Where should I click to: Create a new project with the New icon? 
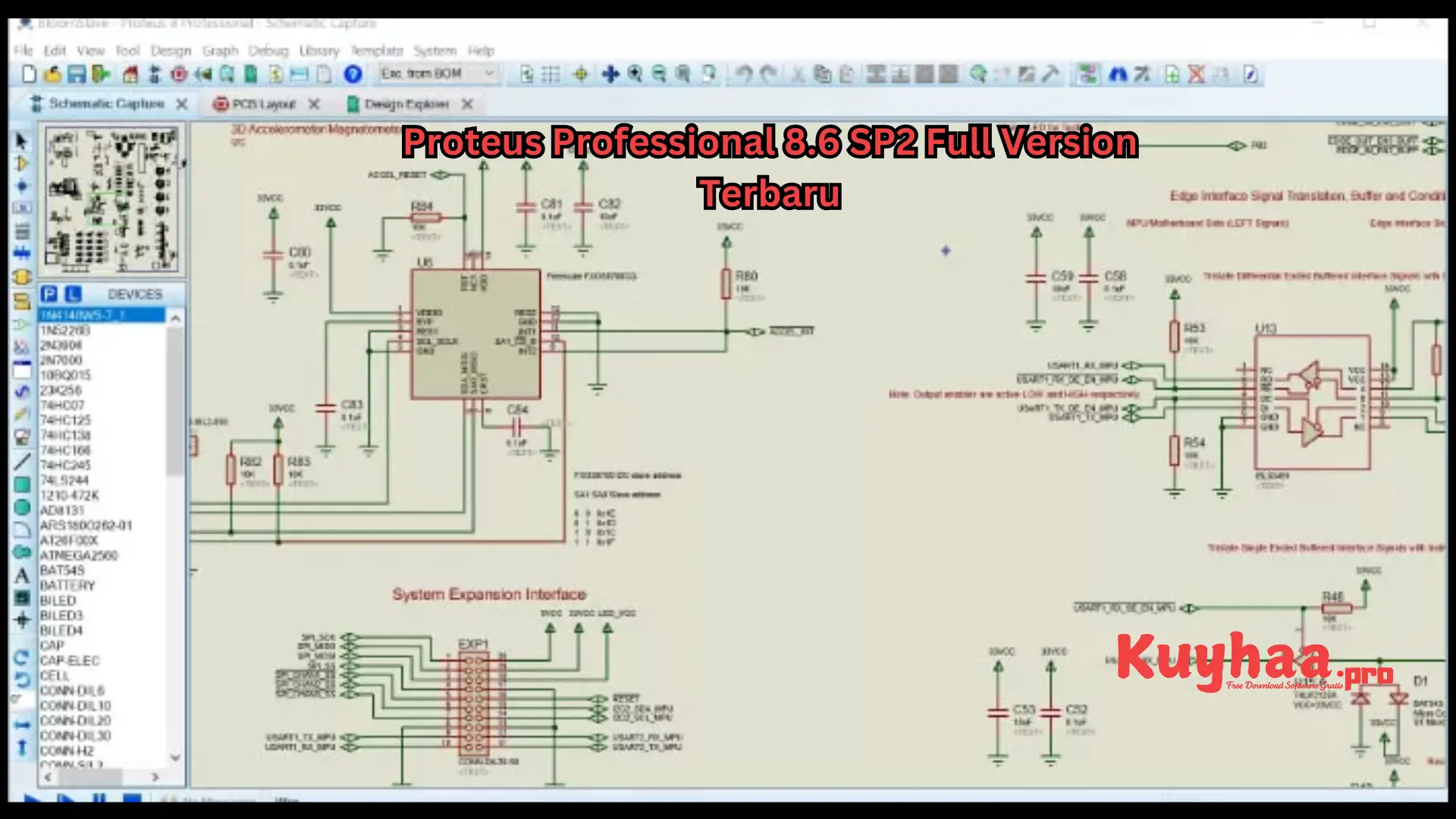click(29, 74)
